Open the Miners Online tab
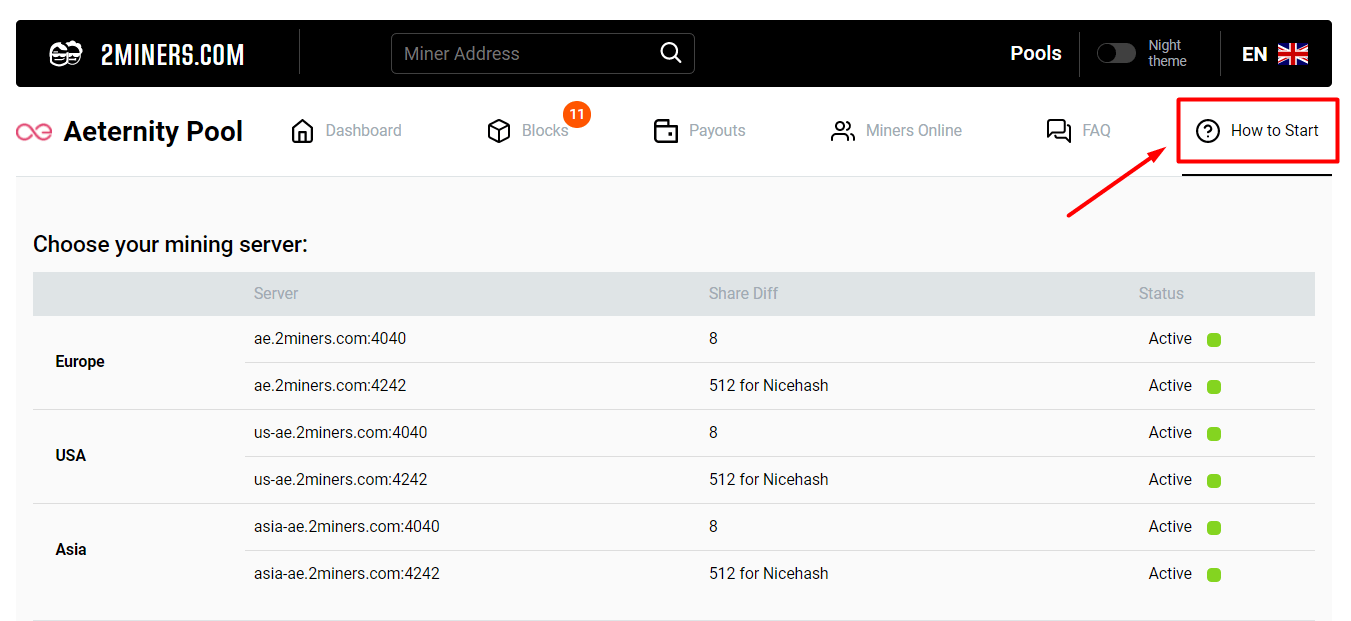 (x=913, y=131)
